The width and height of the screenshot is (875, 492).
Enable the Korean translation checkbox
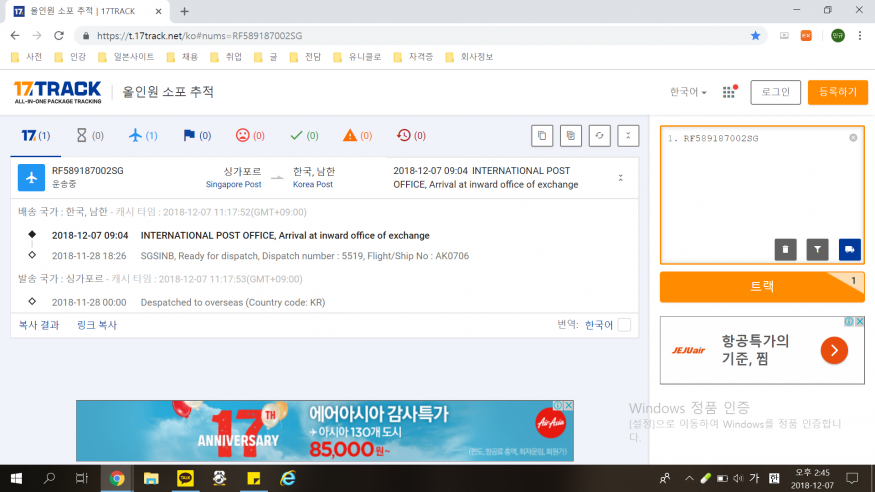pos(624,325)
